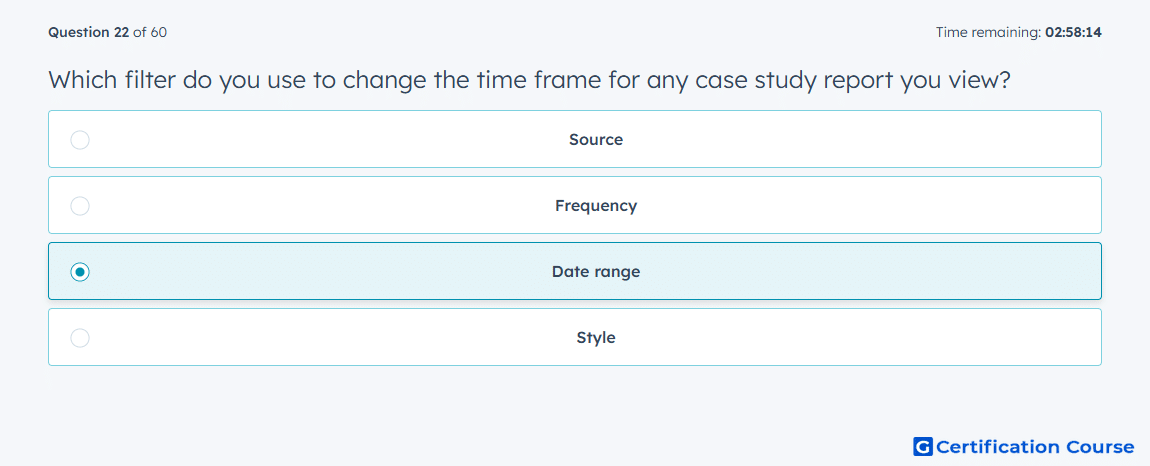Select the Source radio button
Viewport: 1150px width, 466px height.
point(80,139)
